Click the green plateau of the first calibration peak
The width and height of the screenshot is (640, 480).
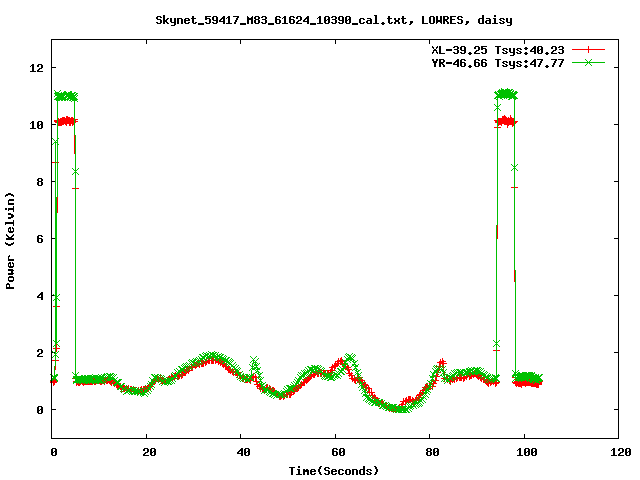[66, 96]
